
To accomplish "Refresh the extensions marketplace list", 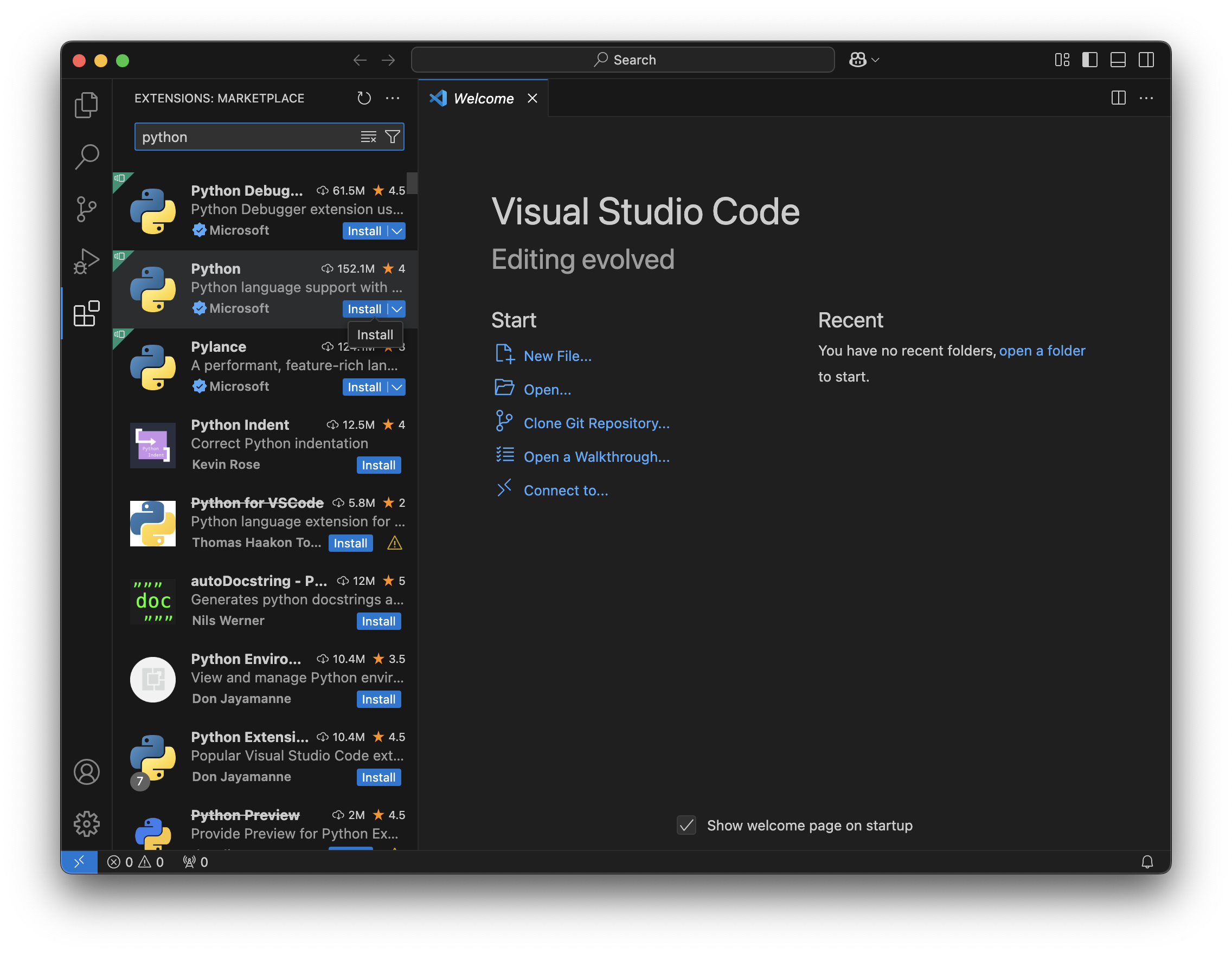I will click(364, 98).
